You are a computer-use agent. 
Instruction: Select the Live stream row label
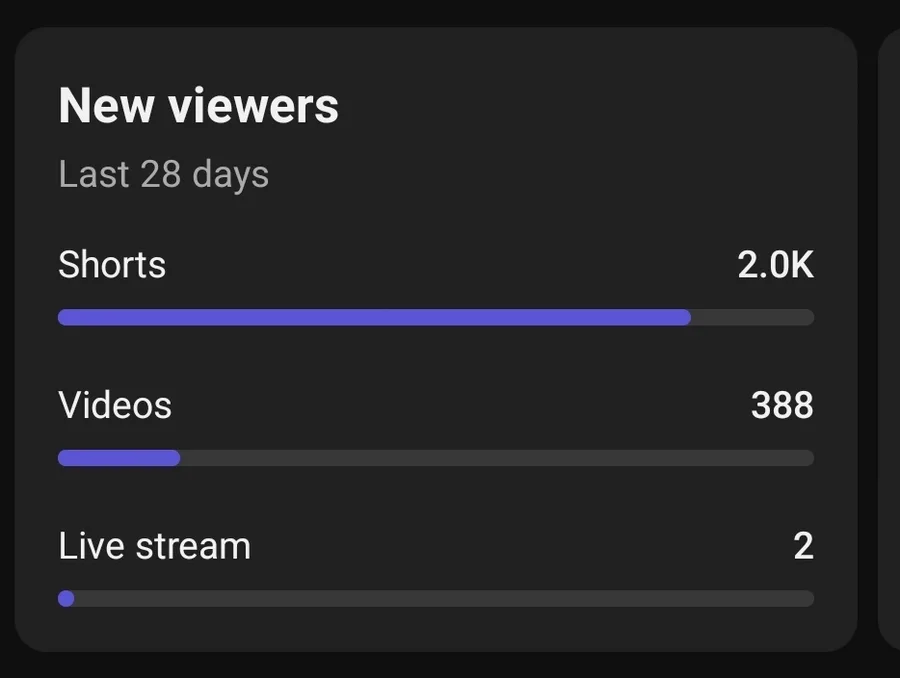coord(154,547)
